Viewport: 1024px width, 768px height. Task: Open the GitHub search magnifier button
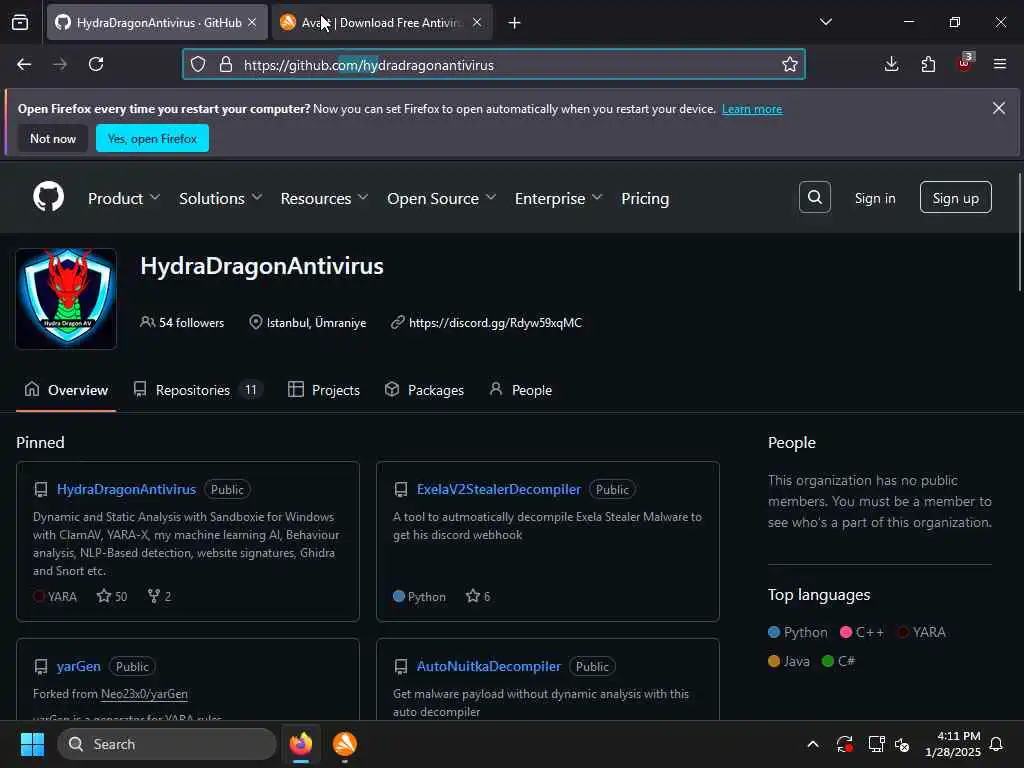click(x=814, y=197)
